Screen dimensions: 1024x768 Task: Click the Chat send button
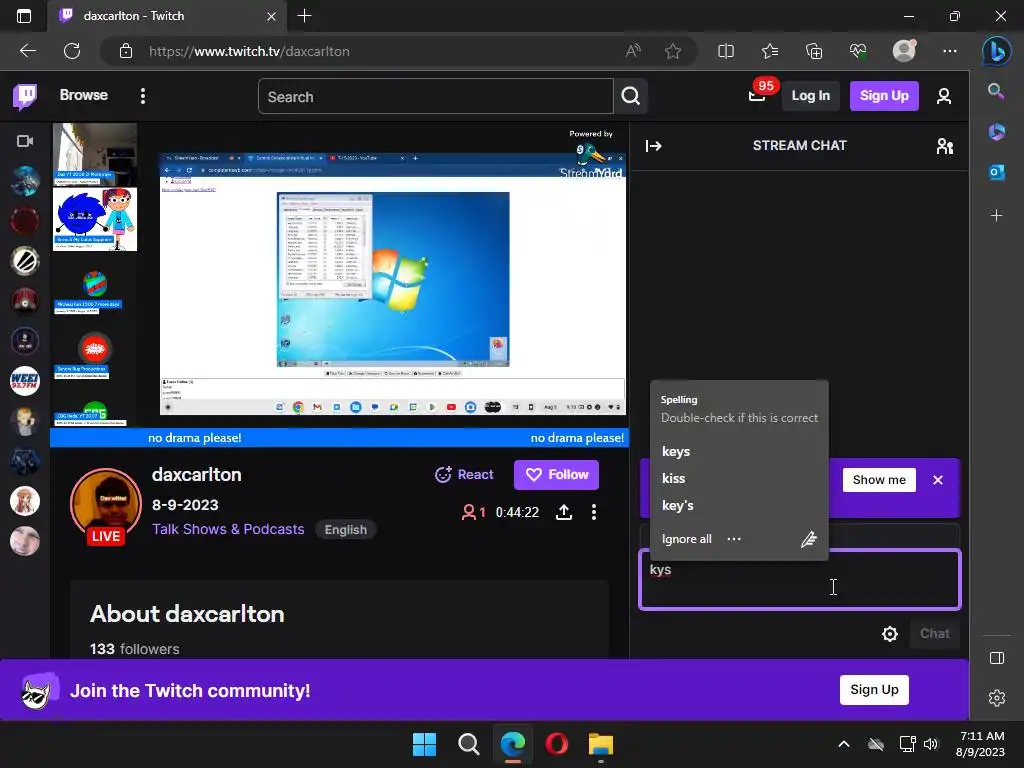935,633
